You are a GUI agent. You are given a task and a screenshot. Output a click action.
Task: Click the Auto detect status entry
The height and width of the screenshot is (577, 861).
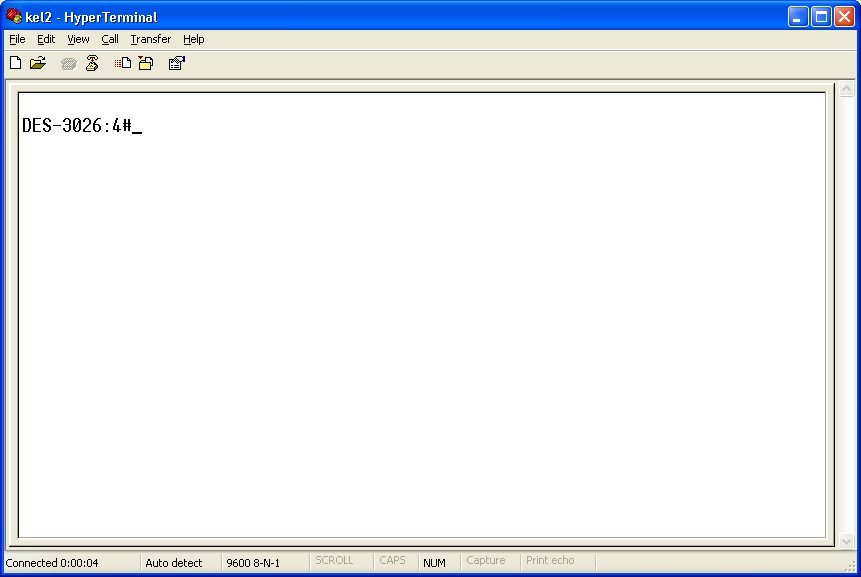click(x=174, y=563)
